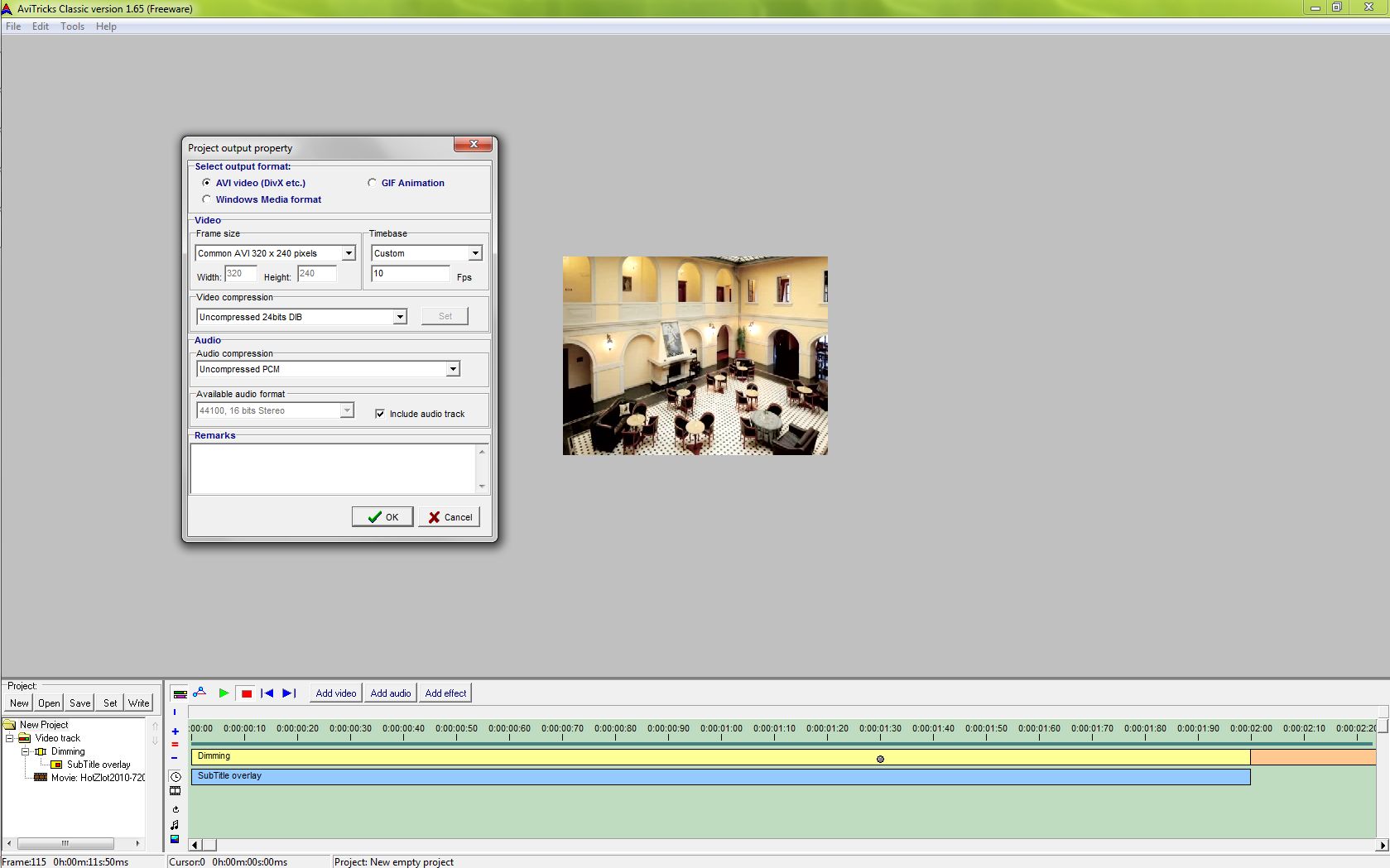Click the up arrow beside project tree

coord(155,727)
